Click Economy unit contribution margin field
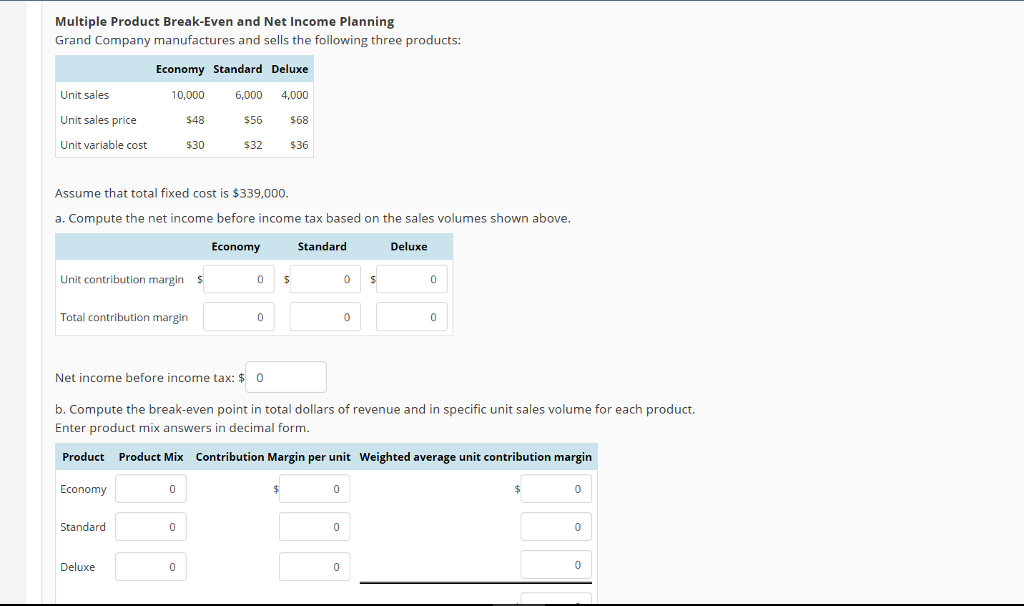The height and width of the screenshot is (606, 1024). pyautogui.click(x=238, y=279)
